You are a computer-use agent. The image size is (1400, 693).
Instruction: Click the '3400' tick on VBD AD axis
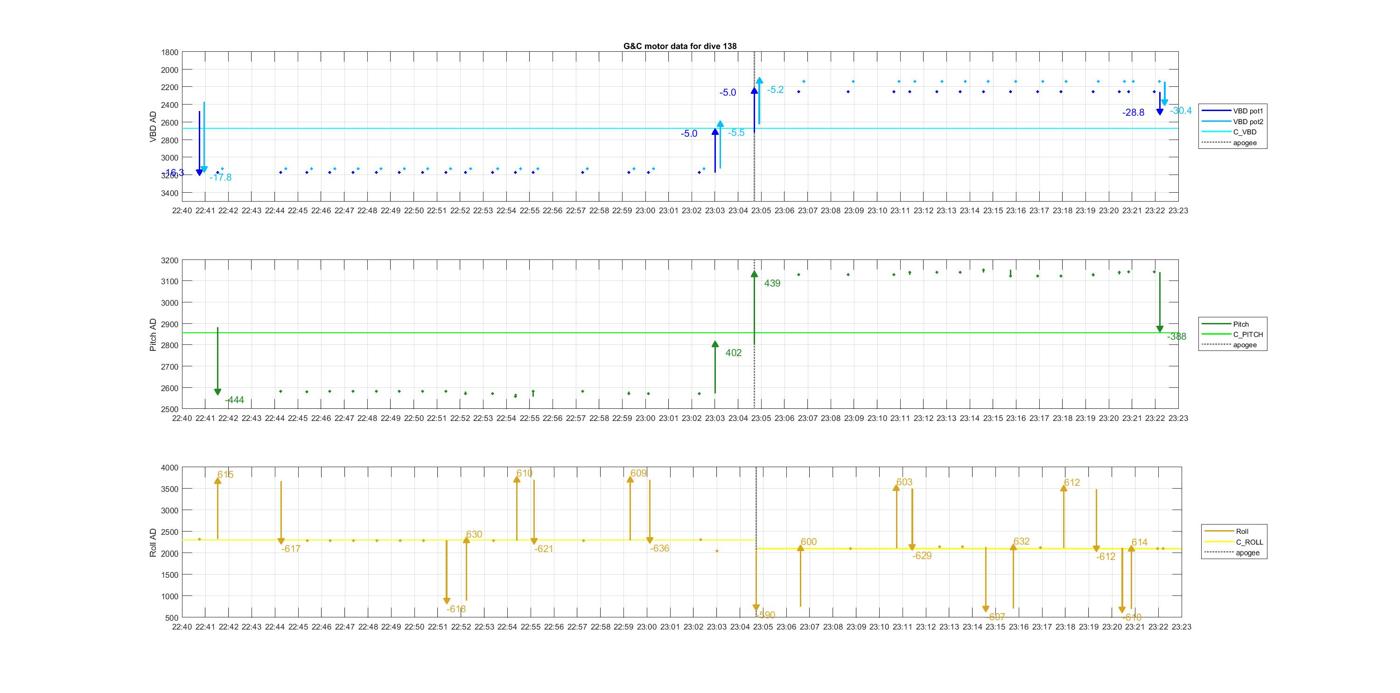(170, 193)
